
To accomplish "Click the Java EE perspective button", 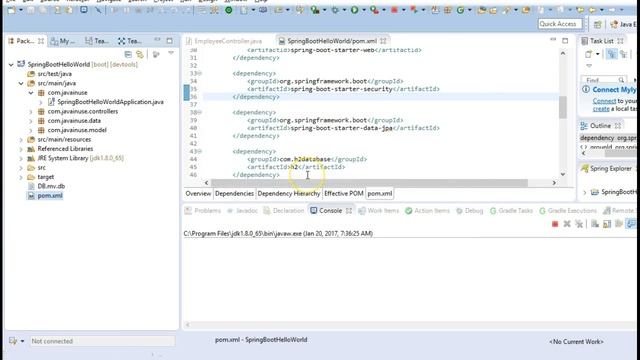I will [x=624, y=24].
